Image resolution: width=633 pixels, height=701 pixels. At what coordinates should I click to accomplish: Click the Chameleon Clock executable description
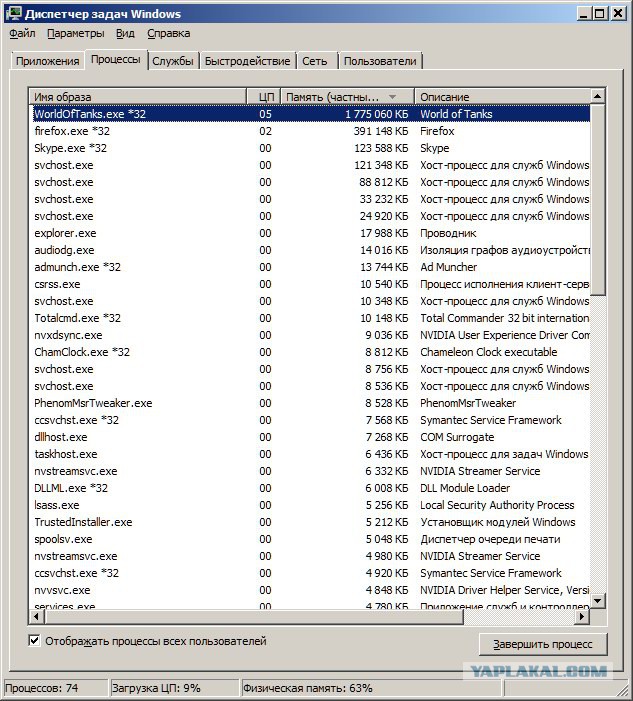coord(489,352)
